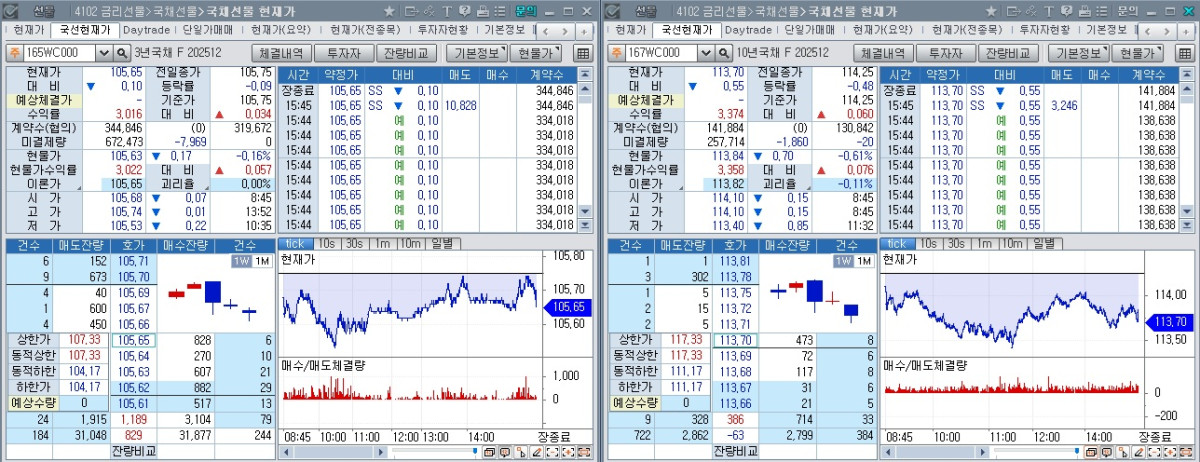Click the font size T icon in right window
This screenshot has height=462, width=1200.
tap(1049, 11)
